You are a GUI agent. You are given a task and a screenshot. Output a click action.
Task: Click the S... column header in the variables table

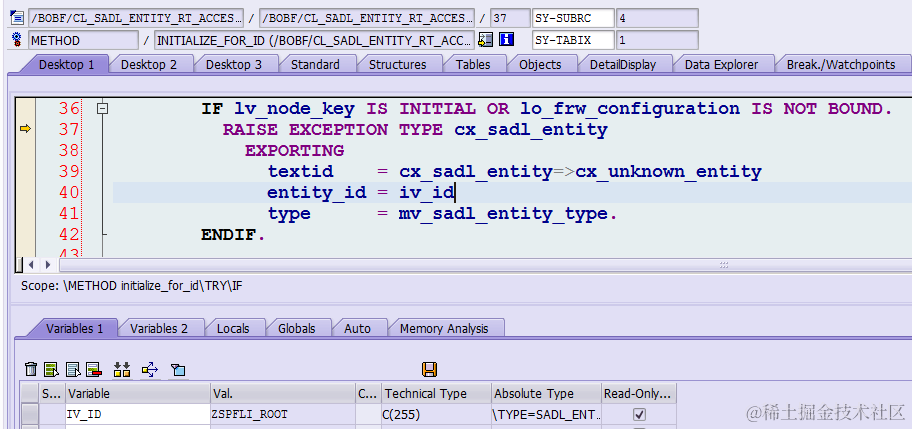click(x=52, y=394)
